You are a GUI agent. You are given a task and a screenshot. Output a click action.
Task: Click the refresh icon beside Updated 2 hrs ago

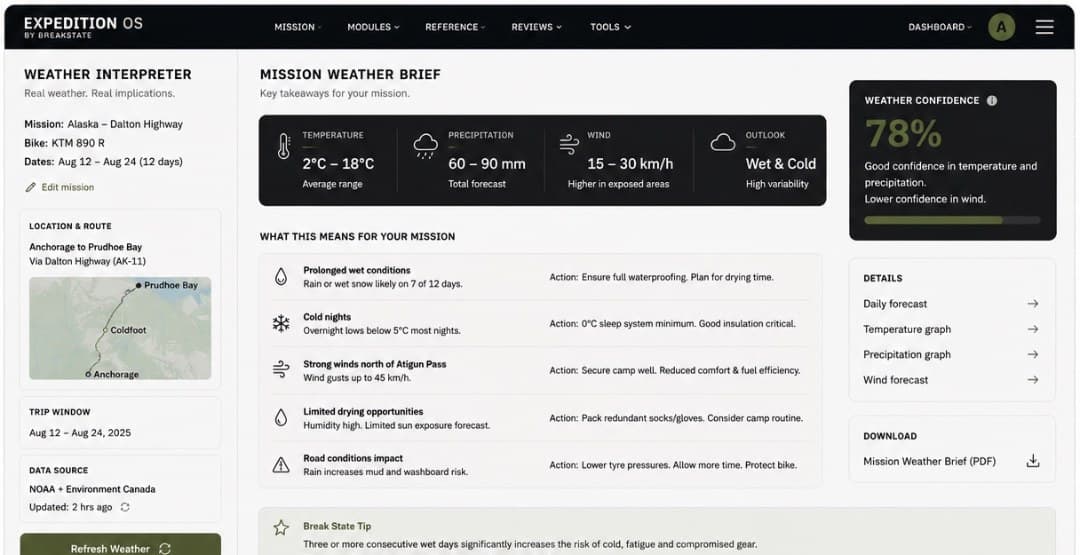point(125,507)
